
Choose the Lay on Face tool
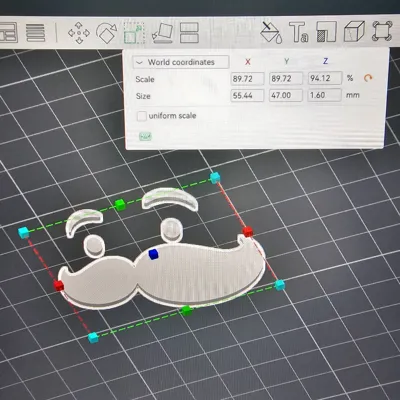pos(162,33)
